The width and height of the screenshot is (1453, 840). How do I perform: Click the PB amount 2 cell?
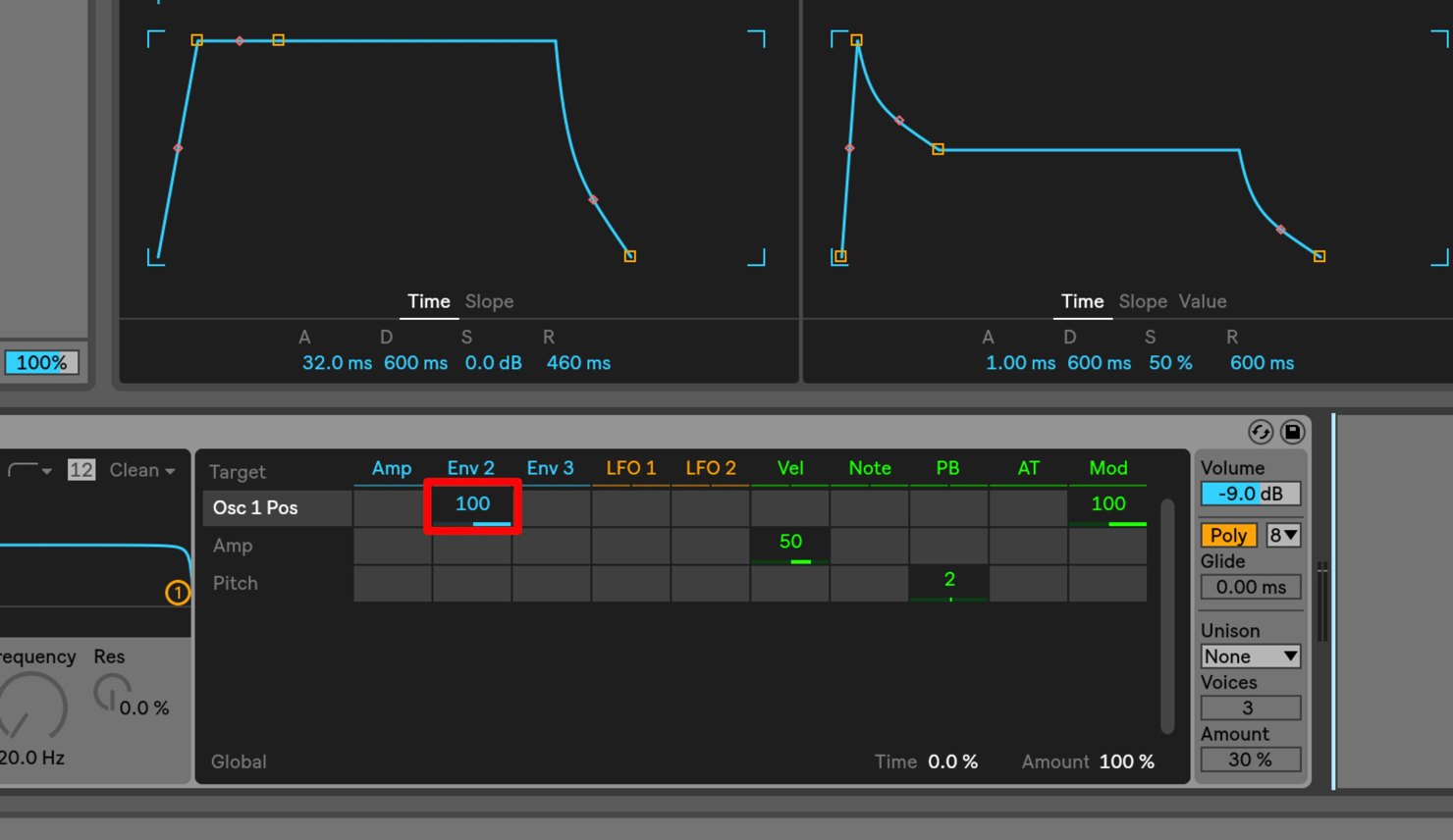tap(949, 583)
